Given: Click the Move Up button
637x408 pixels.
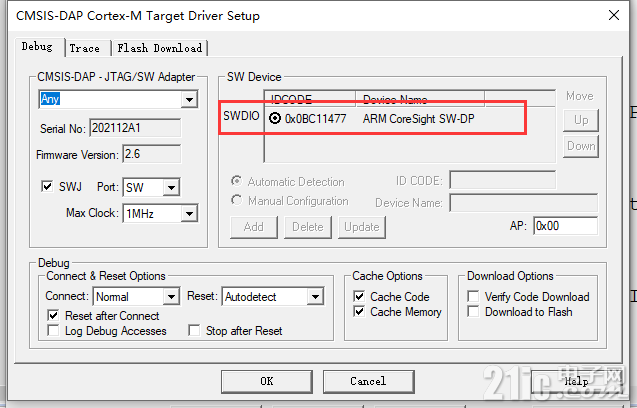Looking at the screenshot, I should click(581, 120).
